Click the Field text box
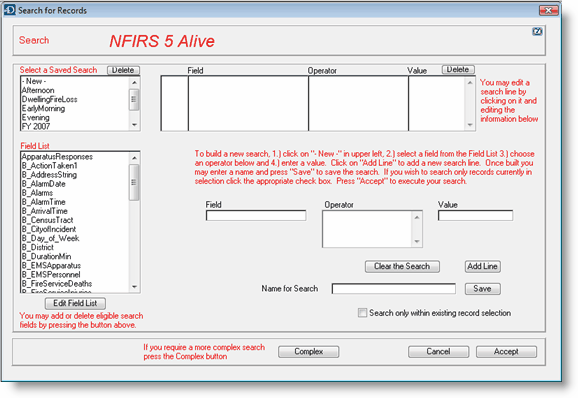This screenshot has width=578, height=398. [256, 216]
